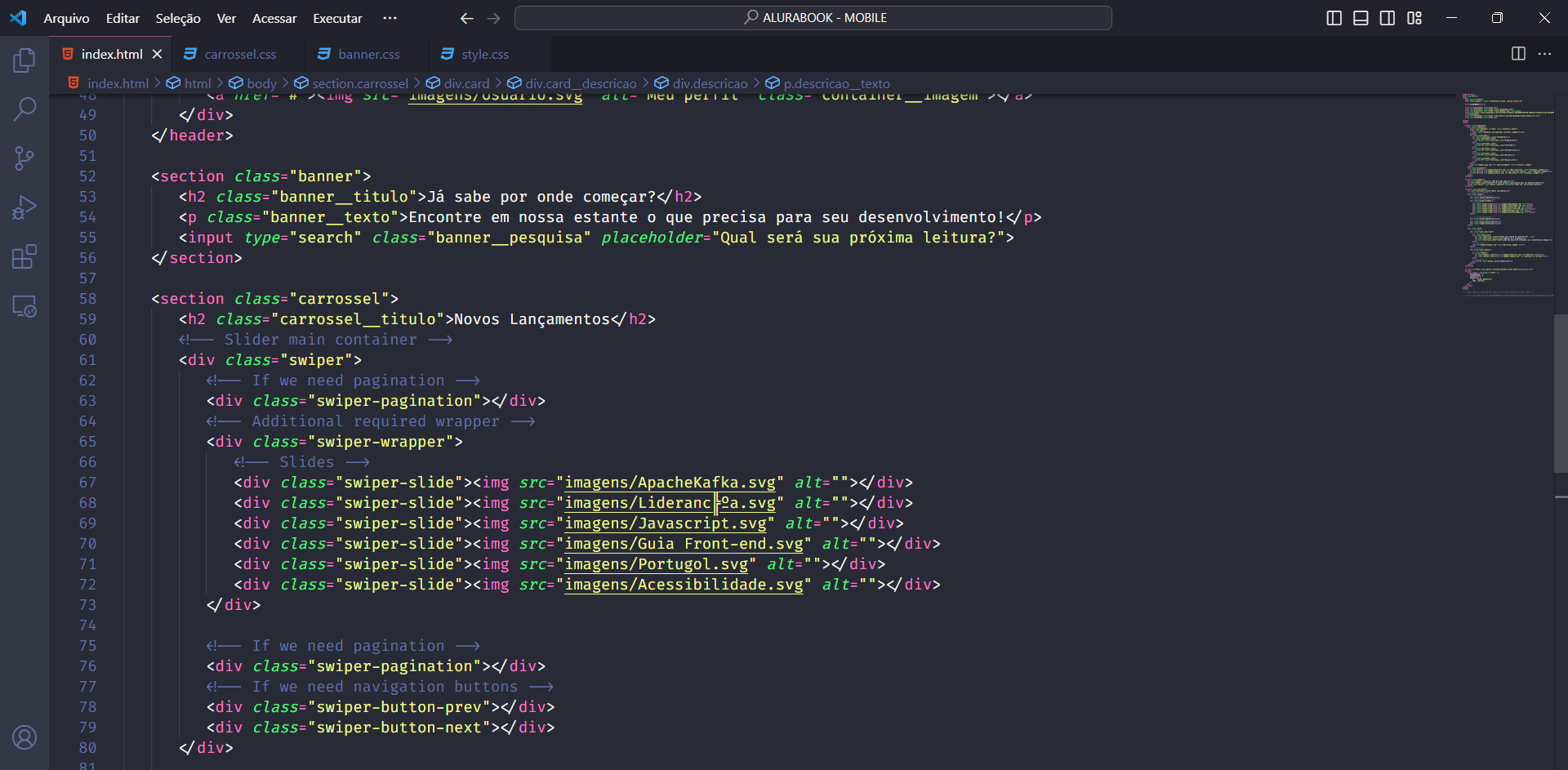Open imagens/Acessibilidade.svg link
This screenshot has width=1568, height=770.
684,585
